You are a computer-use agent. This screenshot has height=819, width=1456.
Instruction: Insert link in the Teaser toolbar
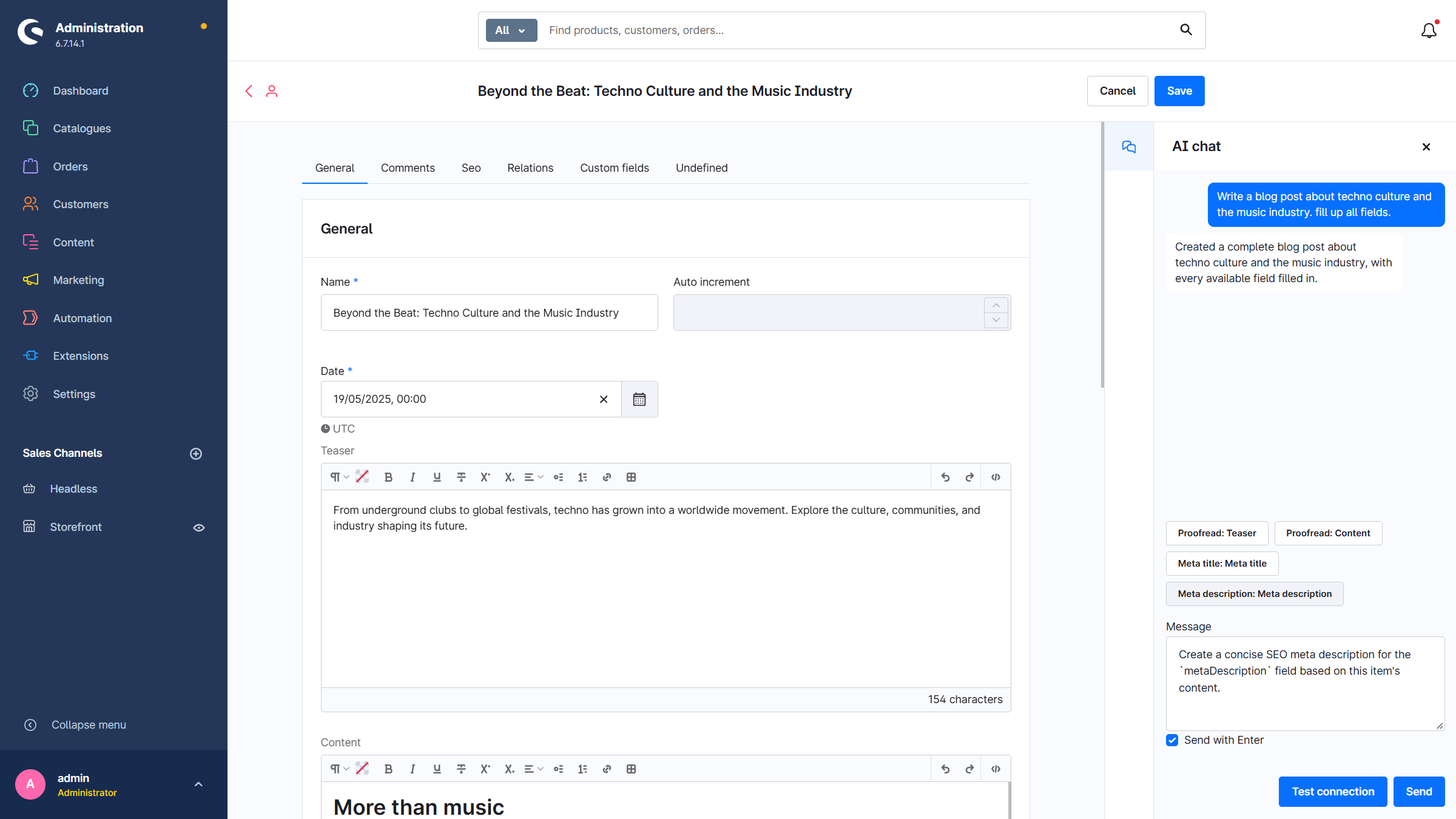click(x=607, y=477)
